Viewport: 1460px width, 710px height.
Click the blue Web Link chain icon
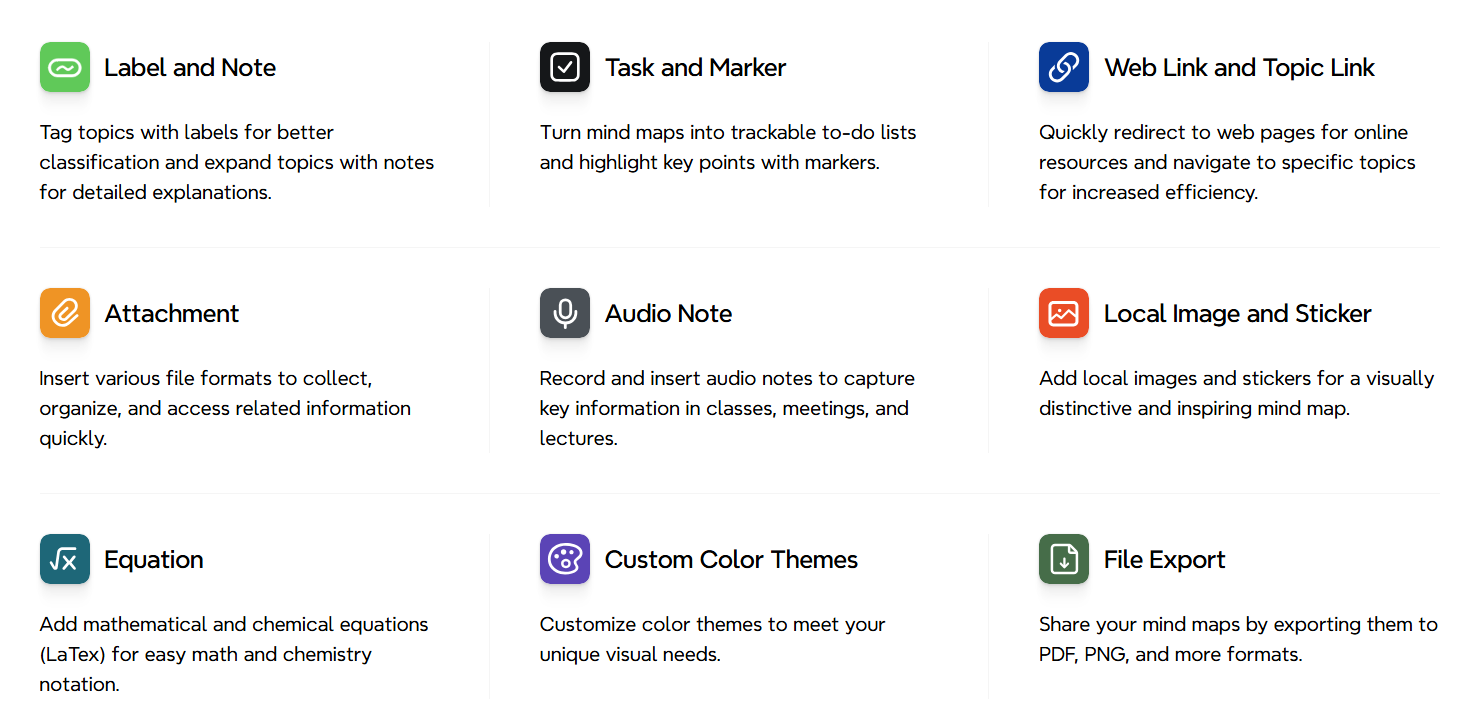[1064, 67]
